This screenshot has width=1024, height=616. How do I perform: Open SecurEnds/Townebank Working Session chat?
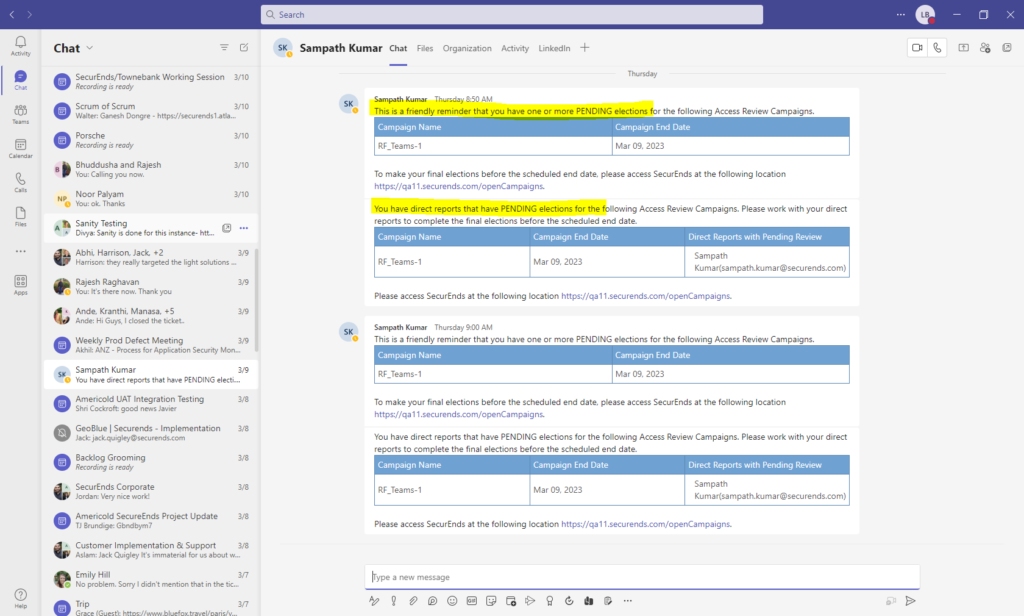150,82
